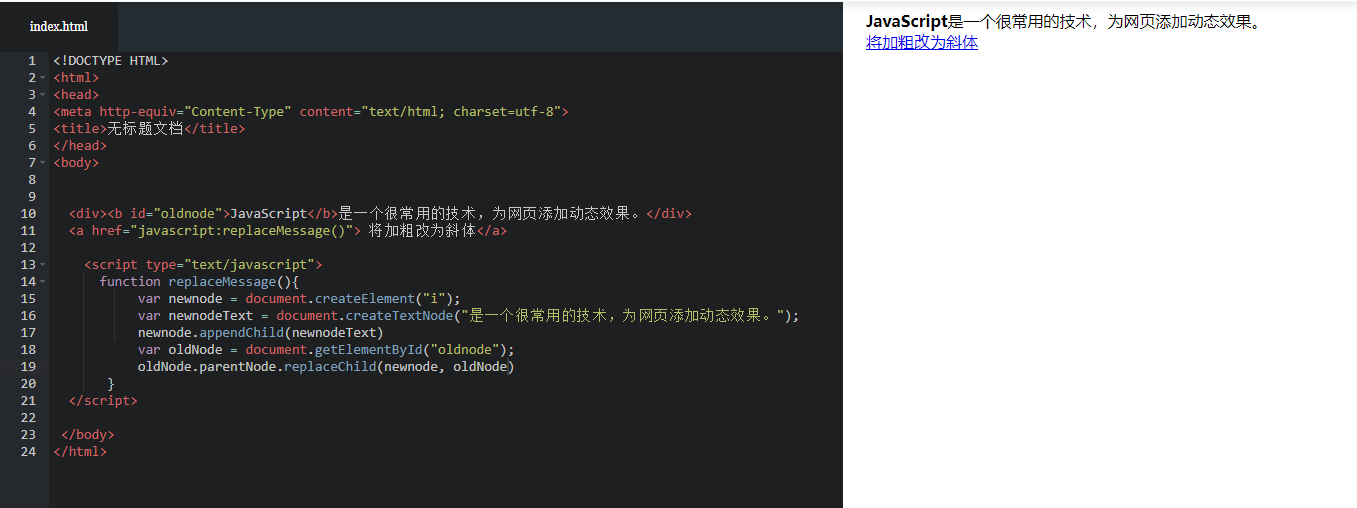
Task: Click the </head> closing tag line
Action: pyautogui.click(x=80, y=146)
